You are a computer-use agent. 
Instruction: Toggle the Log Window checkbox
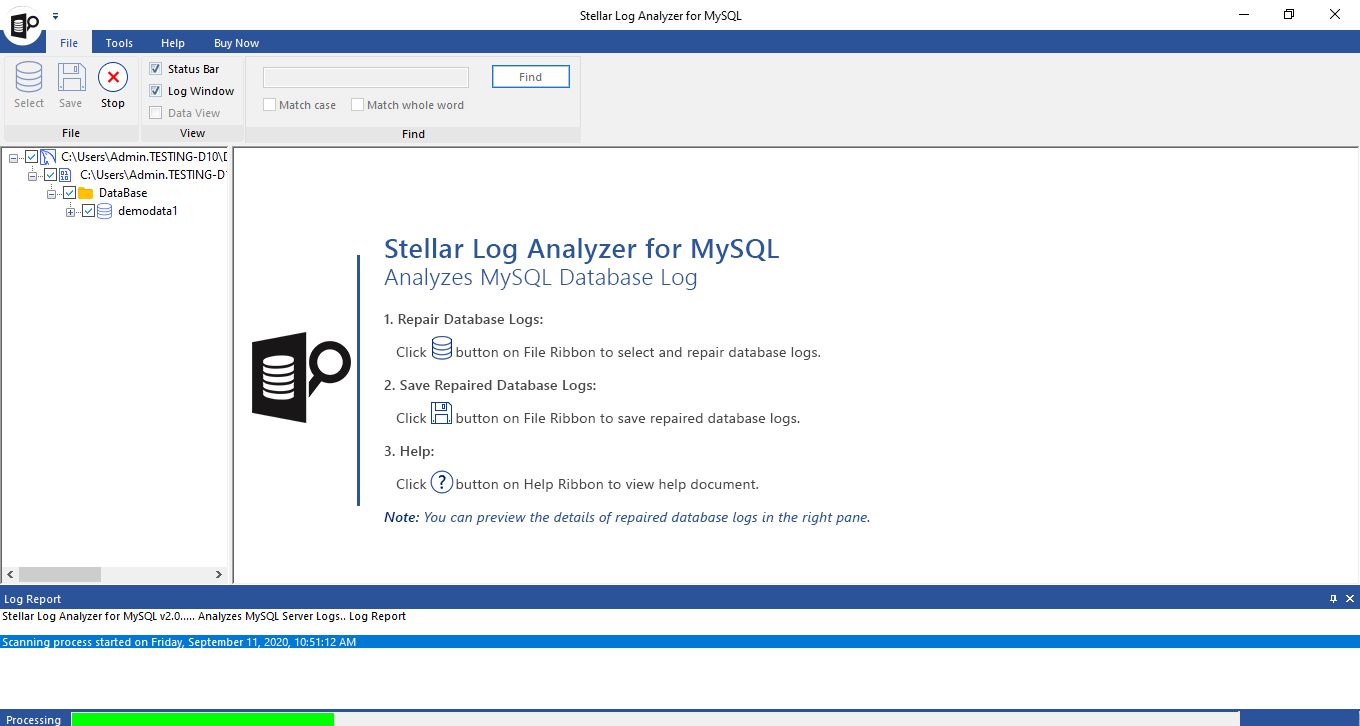tap(156, 91)
